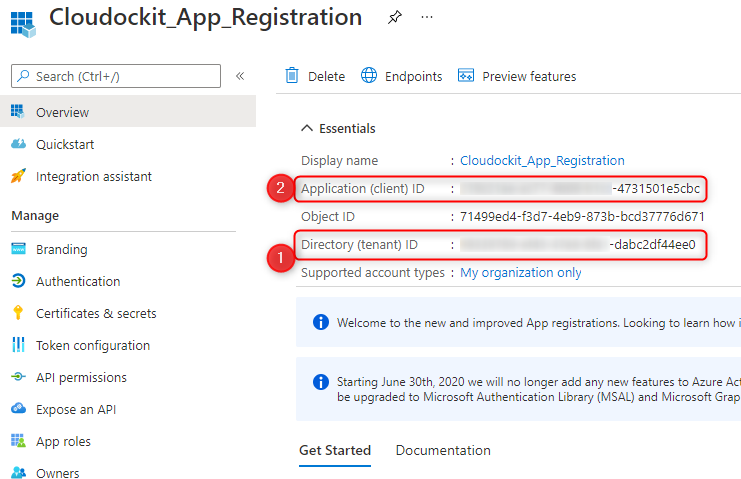
Task: Open the Overview menu item
Action: pyautogui.click(x=128, y=111)
